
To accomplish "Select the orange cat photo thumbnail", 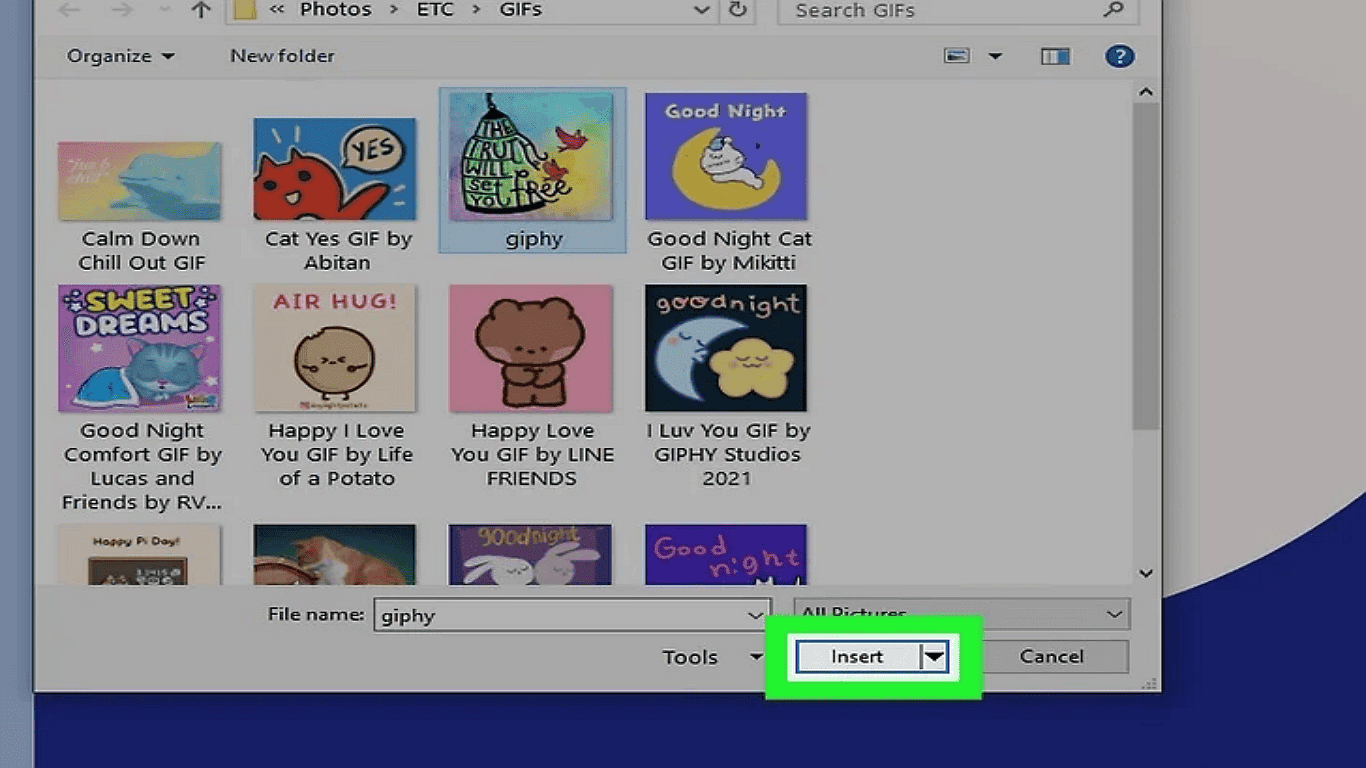I will click(x=334, y=555).
